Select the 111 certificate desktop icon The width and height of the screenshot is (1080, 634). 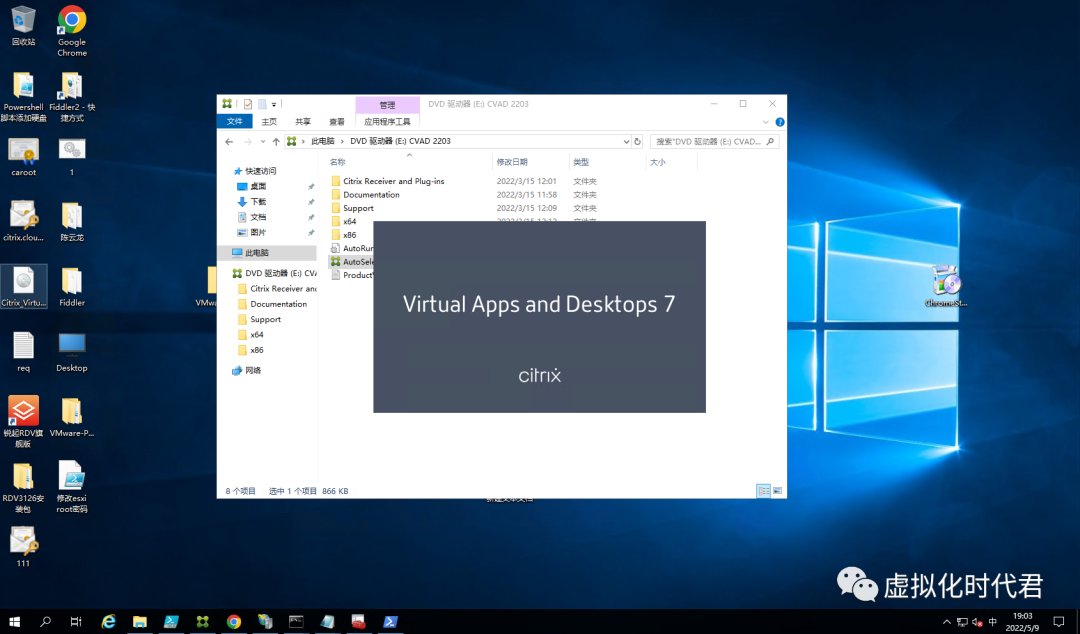pyautogui.click(x=23, y=546)
